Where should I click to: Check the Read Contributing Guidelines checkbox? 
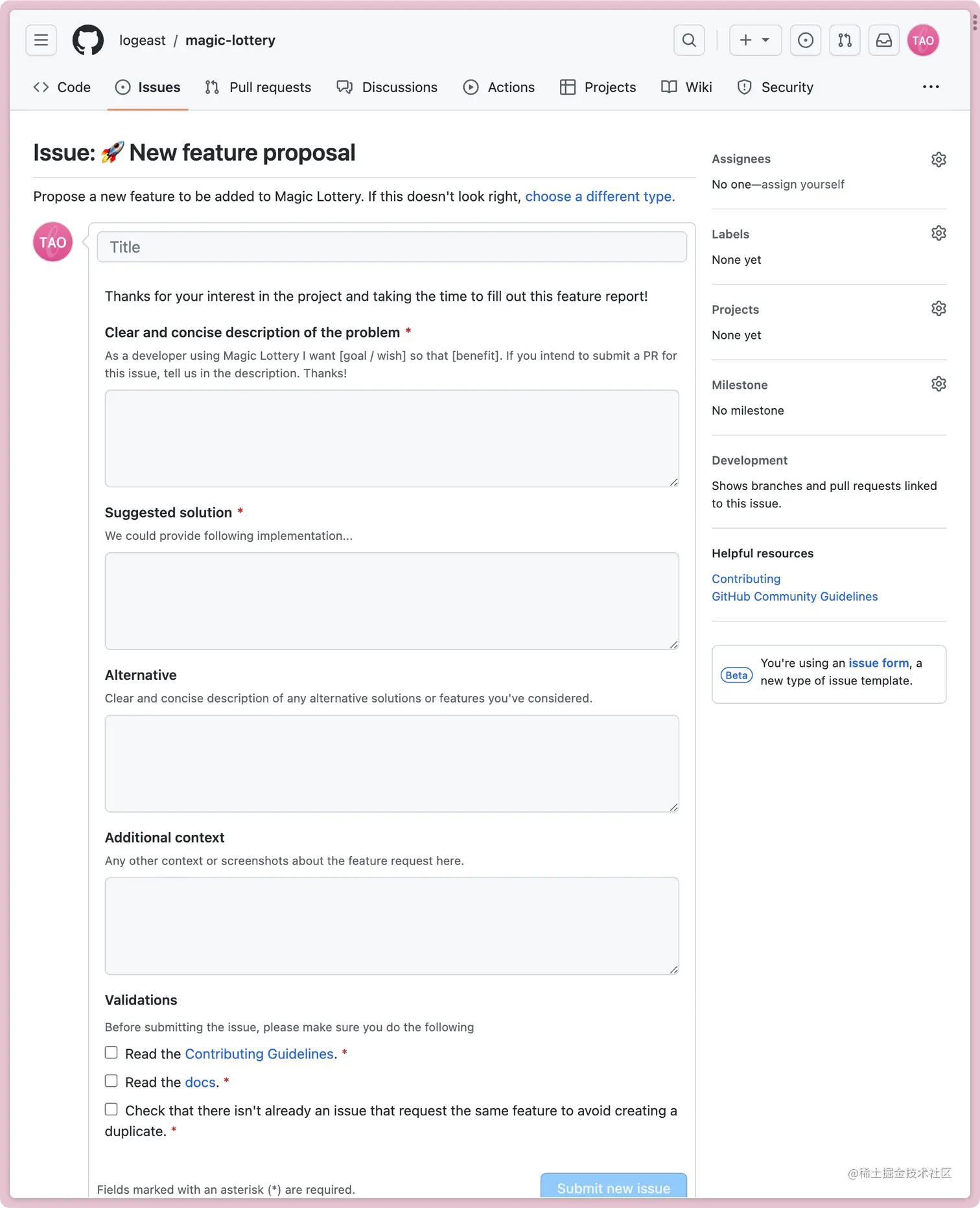(111, 1053)
